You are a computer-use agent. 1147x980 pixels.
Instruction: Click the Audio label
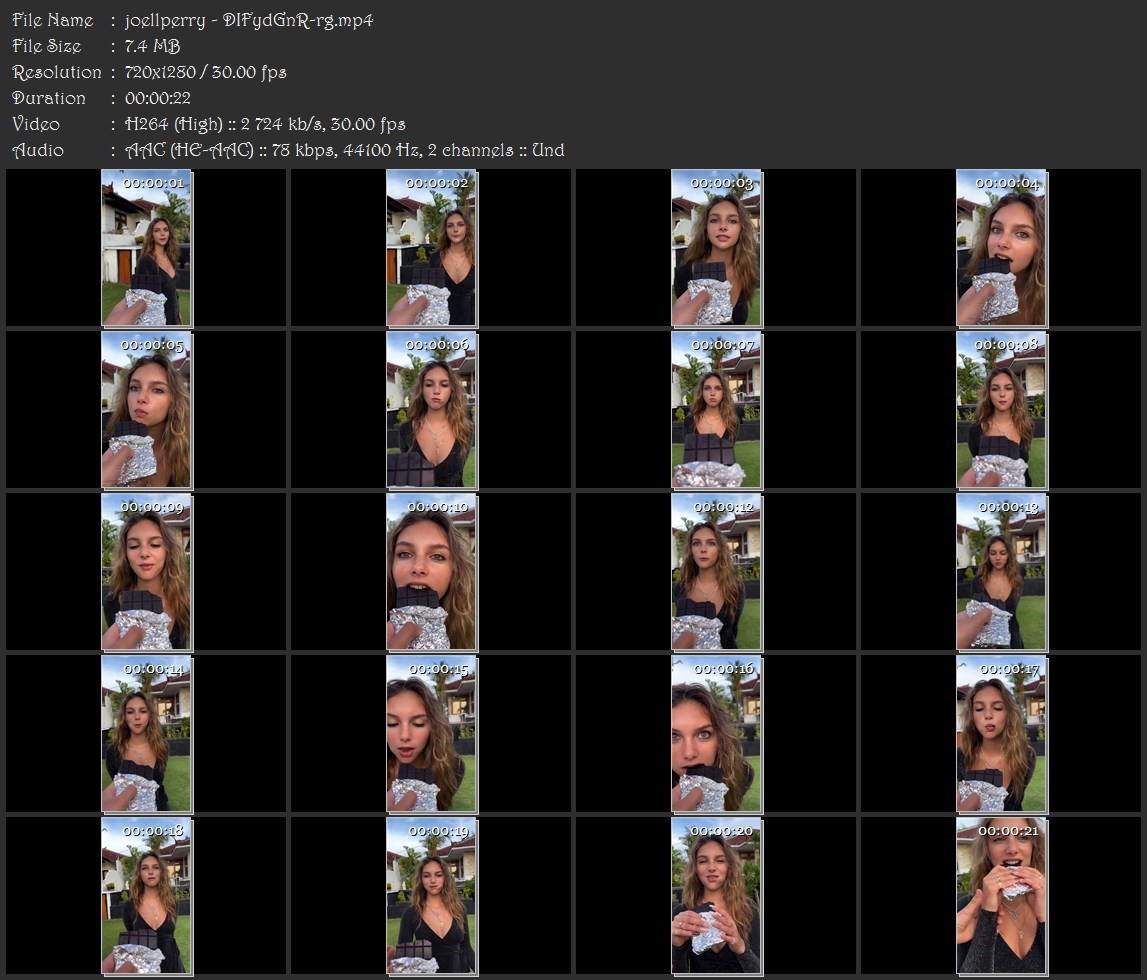(38, 151)
